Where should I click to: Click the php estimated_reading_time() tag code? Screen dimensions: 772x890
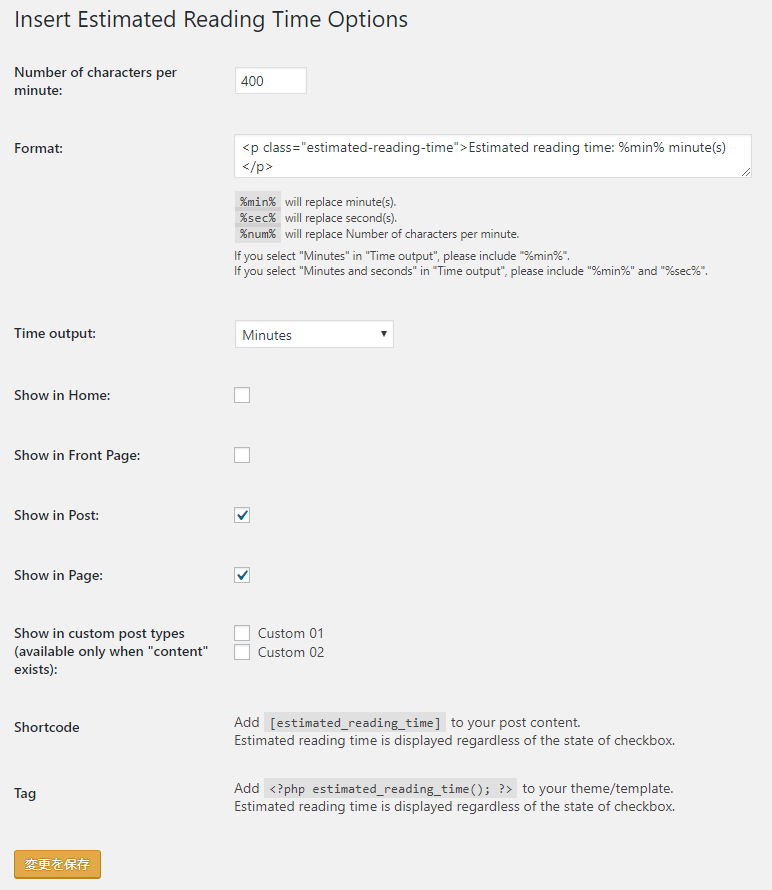(x=391, y=788)
